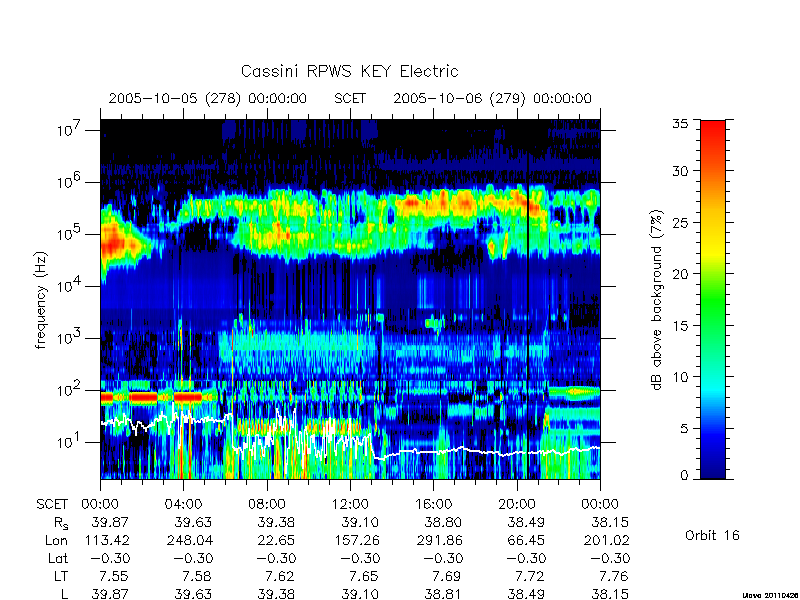The width and height of the screenshot is (800, 600).
Task: Click the Lon value 201.02
Action: click(x=606, y=540)
